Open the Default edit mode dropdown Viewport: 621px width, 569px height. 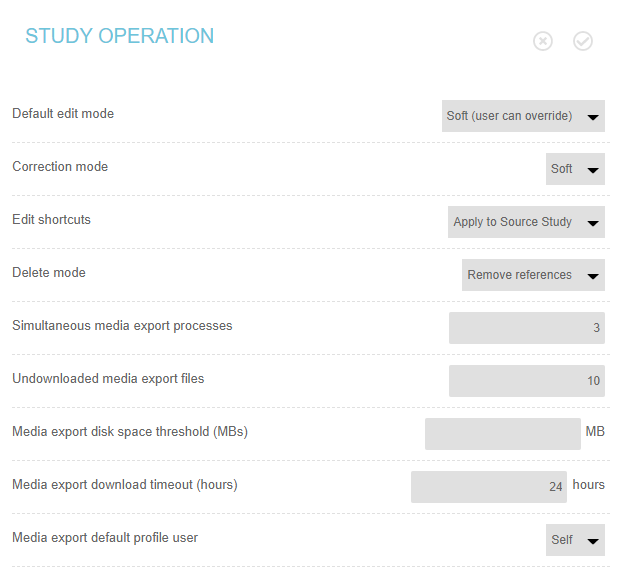tap(523, 116)
